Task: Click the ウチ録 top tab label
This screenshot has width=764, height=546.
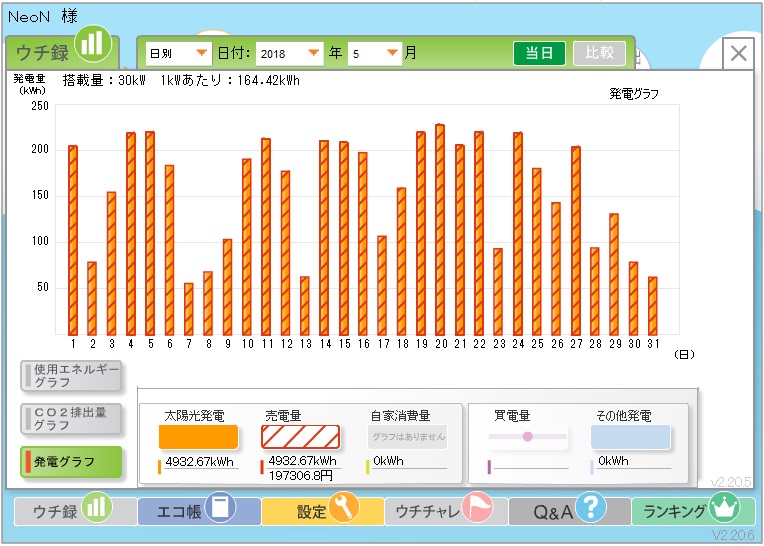Action: click(x=42, y=53)
